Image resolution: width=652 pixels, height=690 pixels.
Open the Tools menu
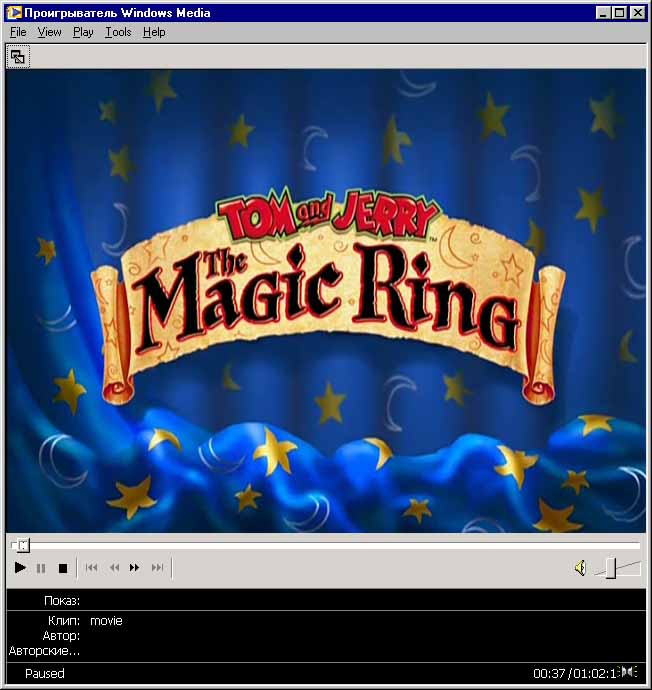[118, 32]
